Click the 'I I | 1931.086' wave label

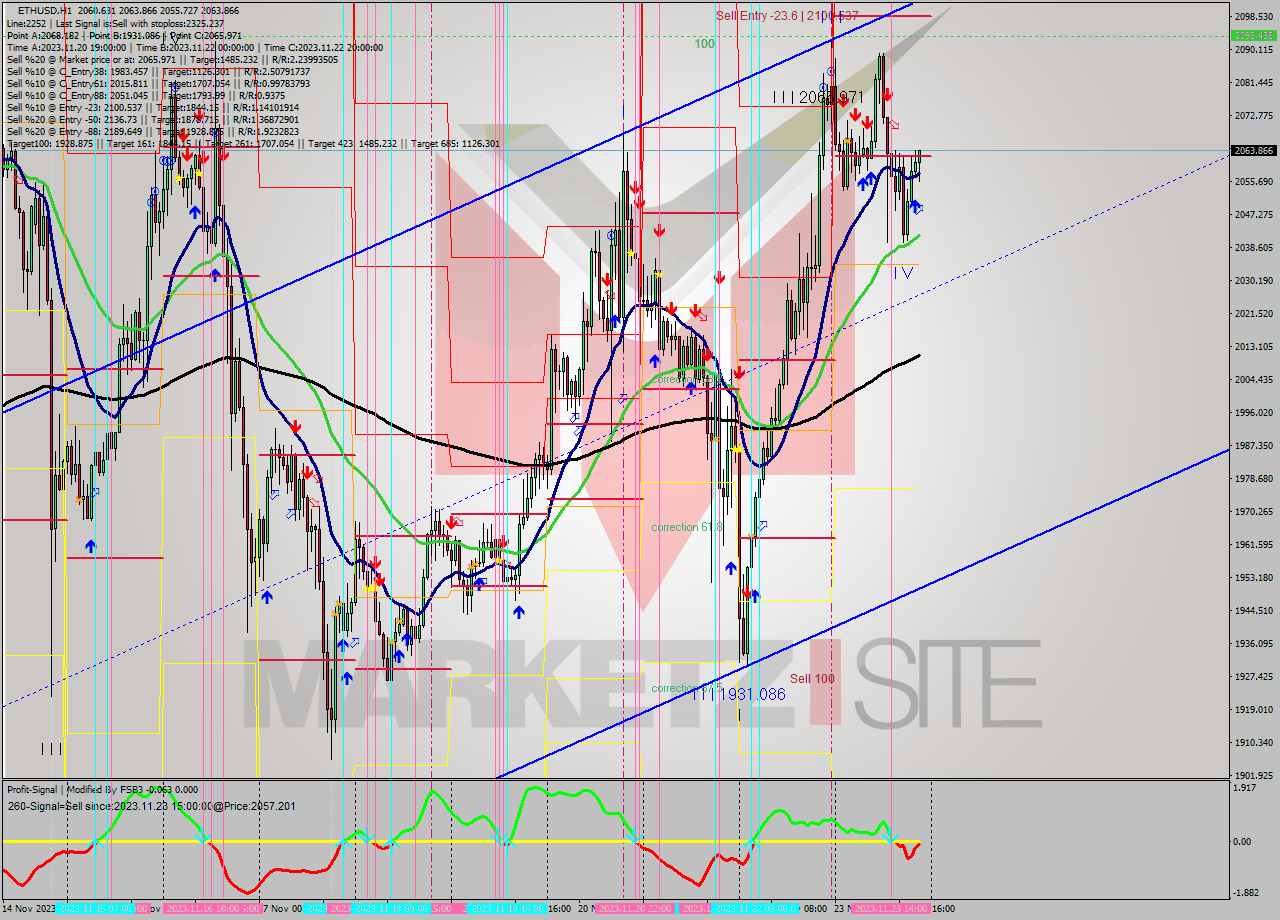click(738, 693)
